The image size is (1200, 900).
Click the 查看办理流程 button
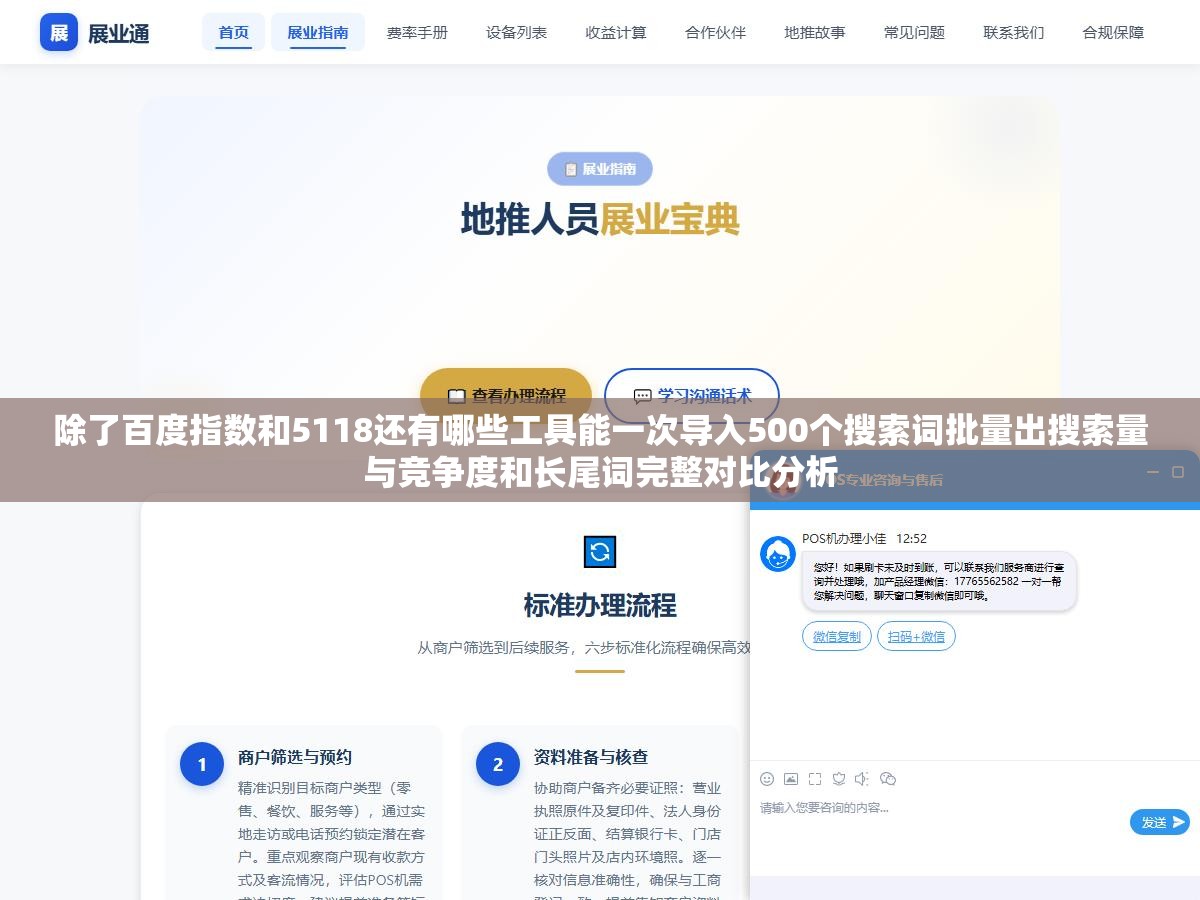[x=506, y=394]
